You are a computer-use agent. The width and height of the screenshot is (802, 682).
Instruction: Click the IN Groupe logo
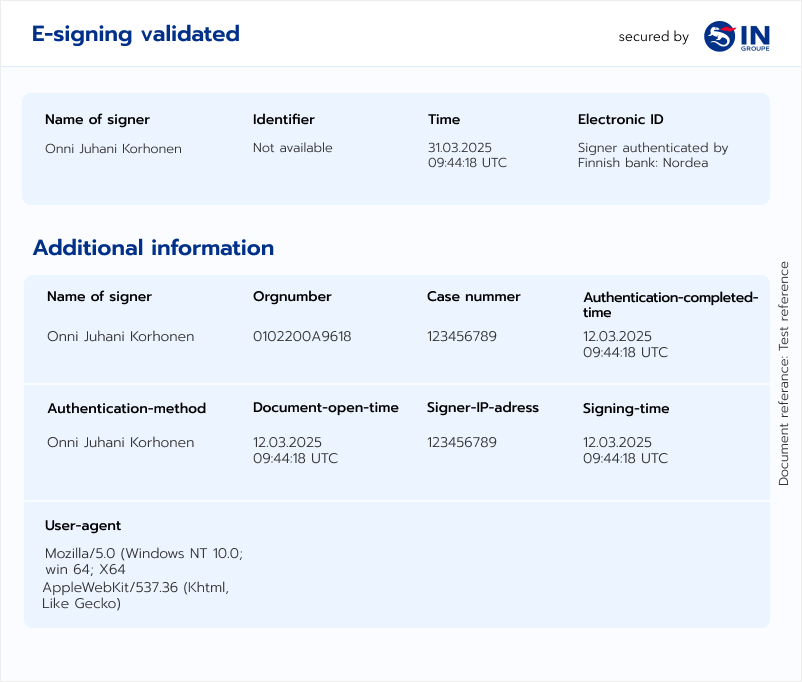[736, 37]
